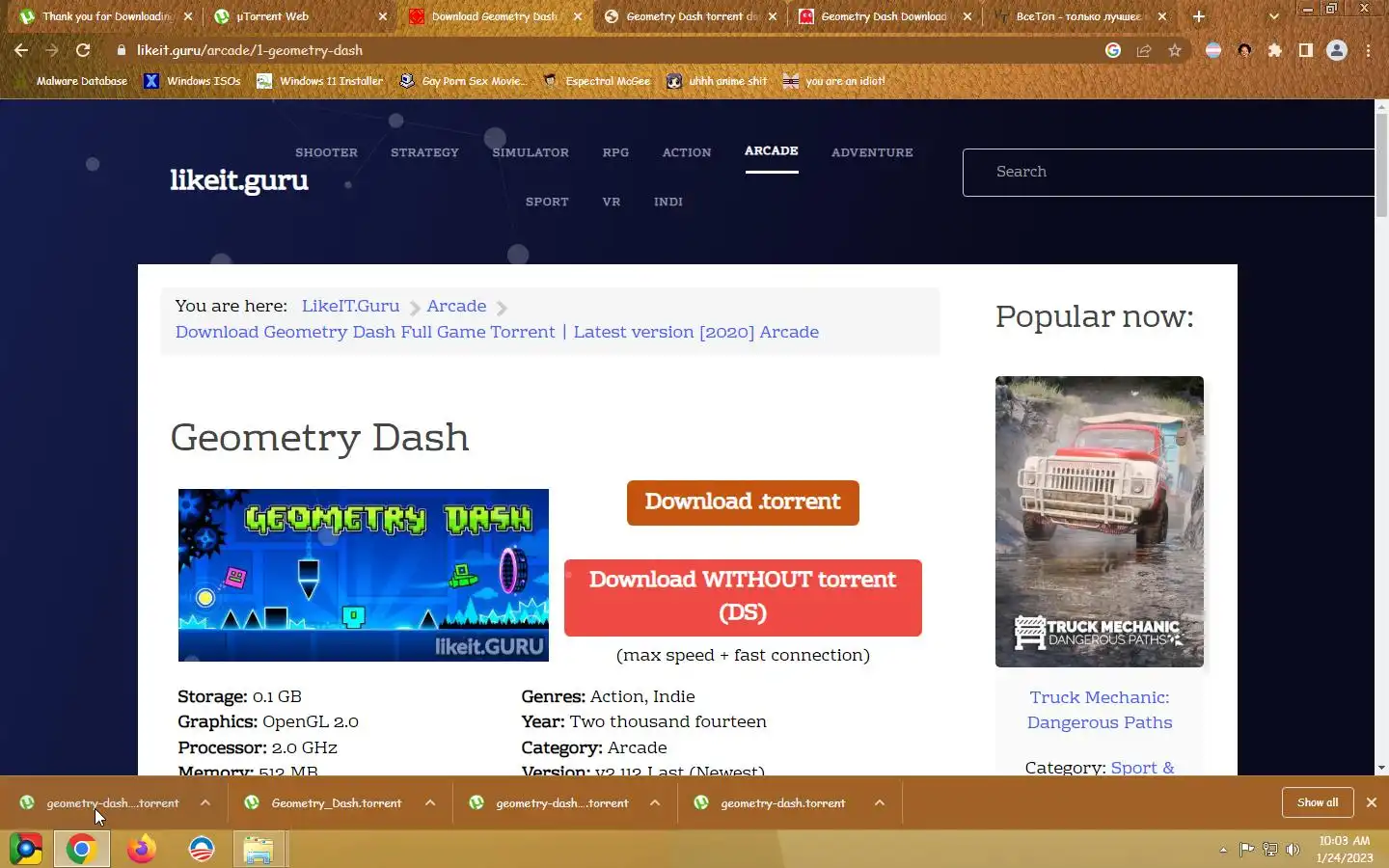Image resolution: width=1389 pixels, height=868 pixels.
Task: Launch Firefox from the taskbar
Action: coord(142,849)
